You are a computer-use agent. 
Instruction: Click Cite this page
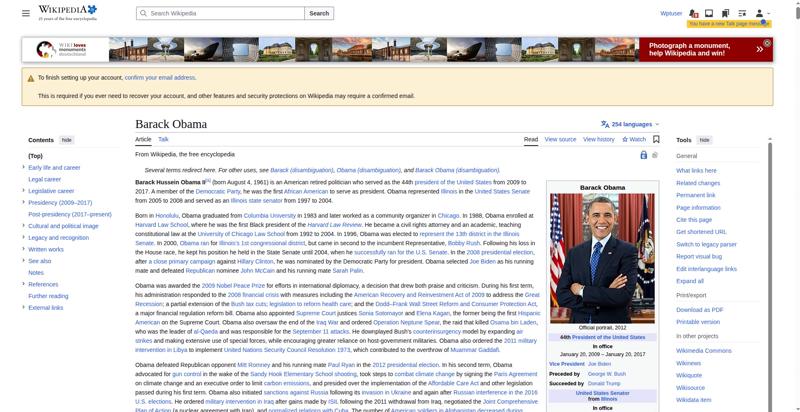click(x=694, y=220)
